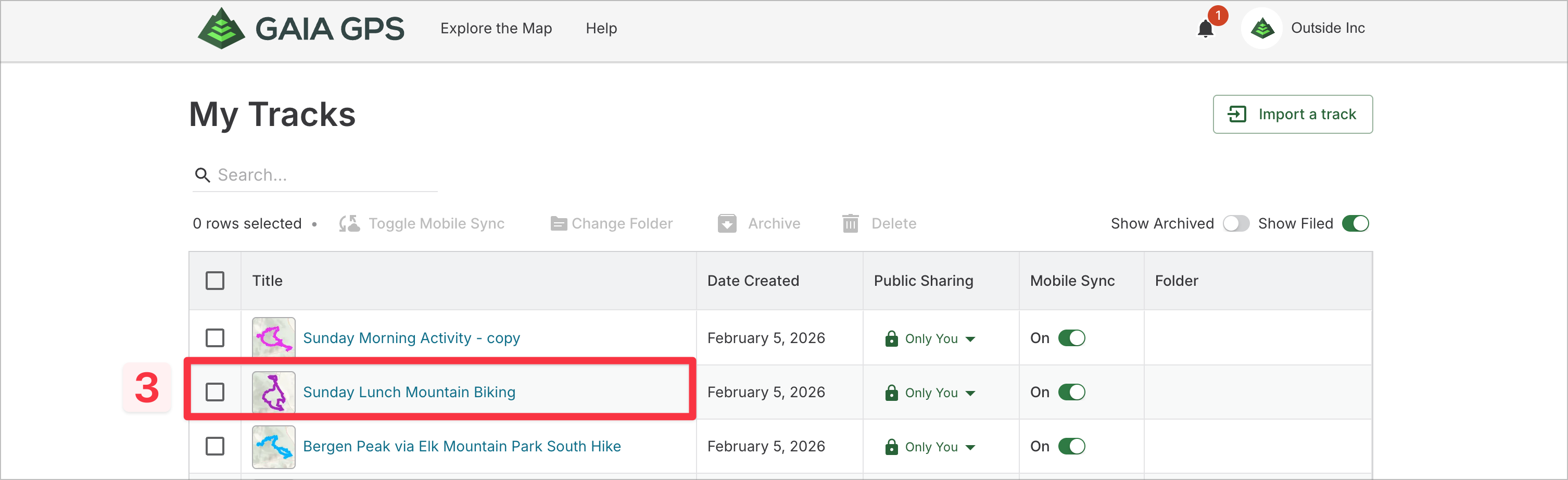Screen dimensions: 1568x480
Task: Click the Import a track button
Action: [1292, 115]
